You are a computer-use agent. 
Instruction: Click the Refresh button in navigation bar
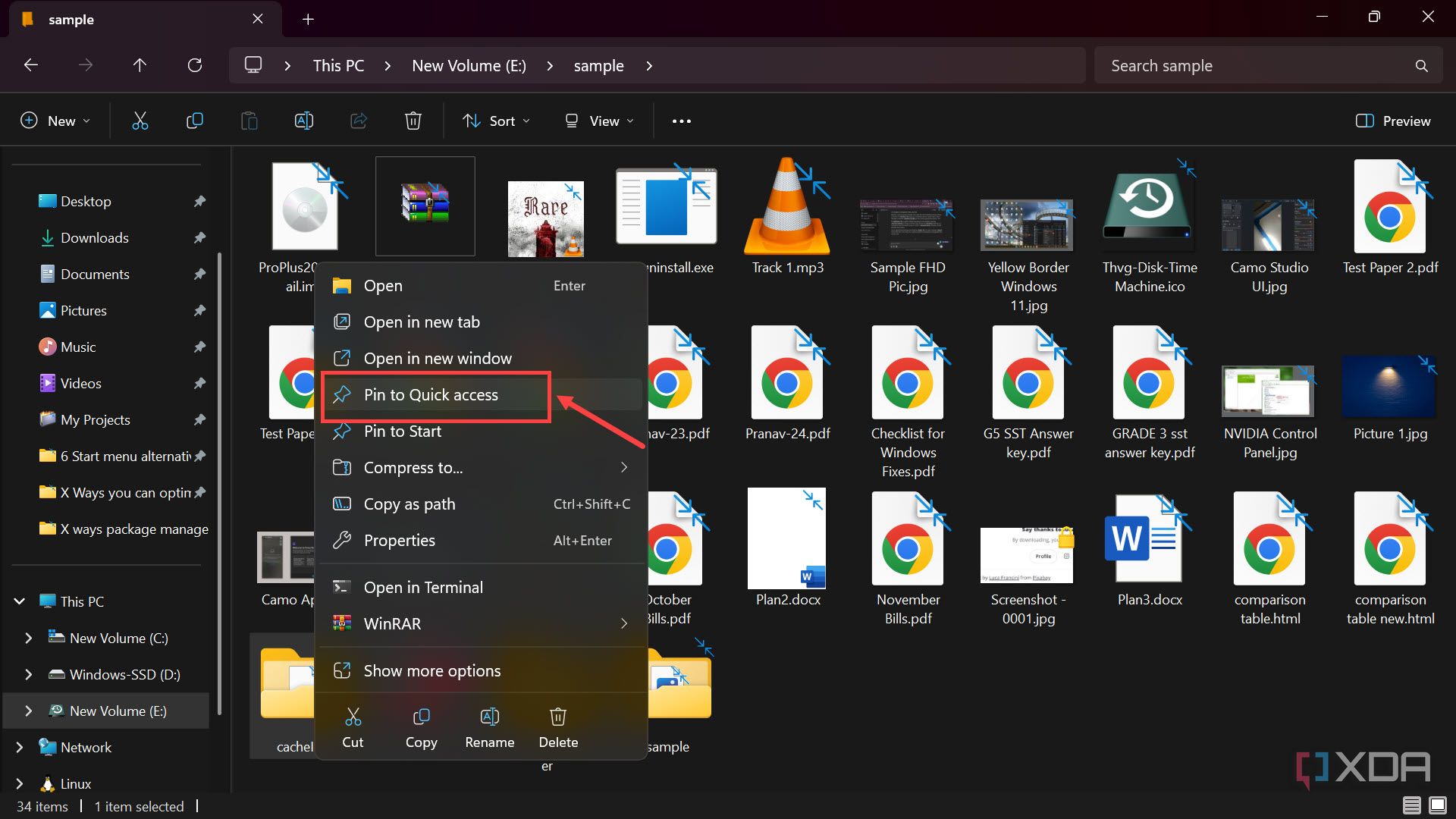pyautogui.click(x=195, y=66)
